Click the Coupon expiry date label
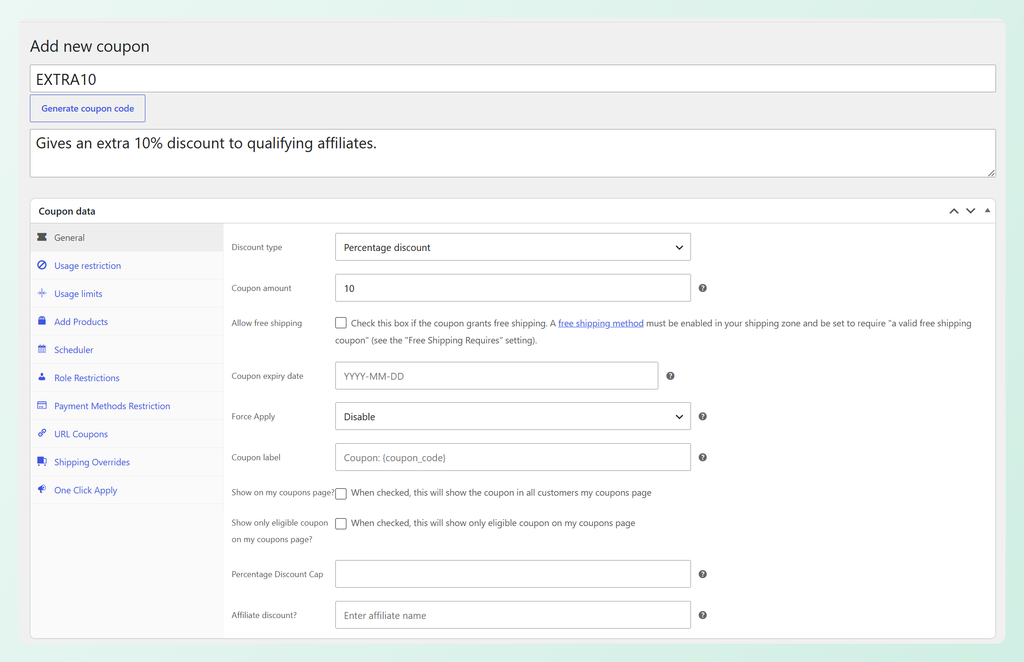Screen dimensions: 1024x662 (x=267, y=376)
